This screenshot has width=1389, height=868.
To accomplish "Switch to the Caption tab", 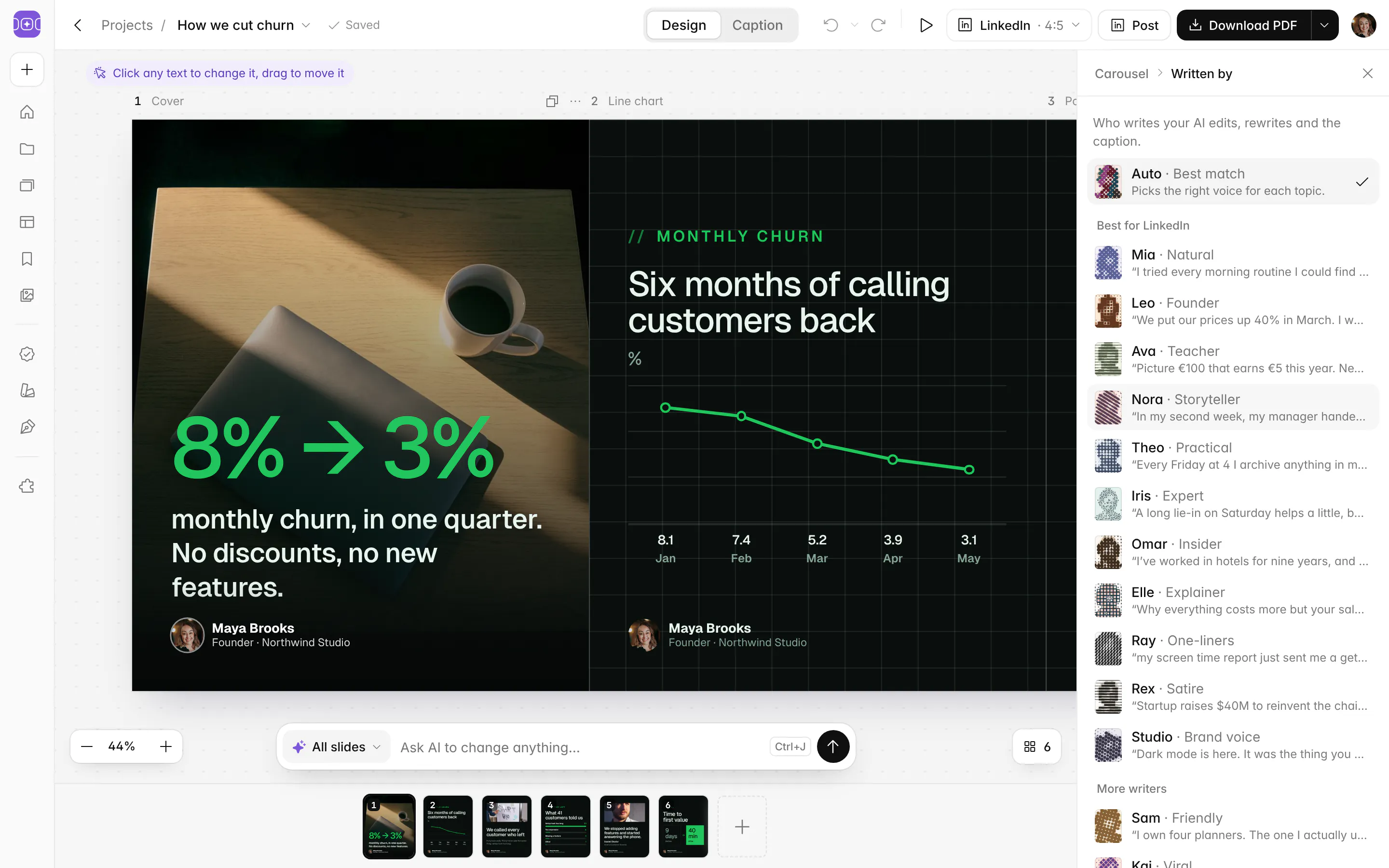I will coord(757,25).
